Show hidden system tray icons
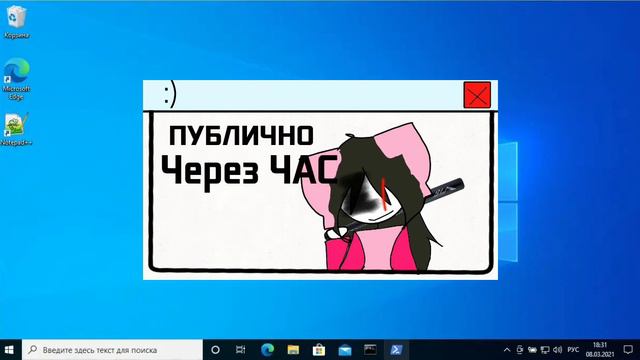The image size is (640, 360). pos(507,350)
